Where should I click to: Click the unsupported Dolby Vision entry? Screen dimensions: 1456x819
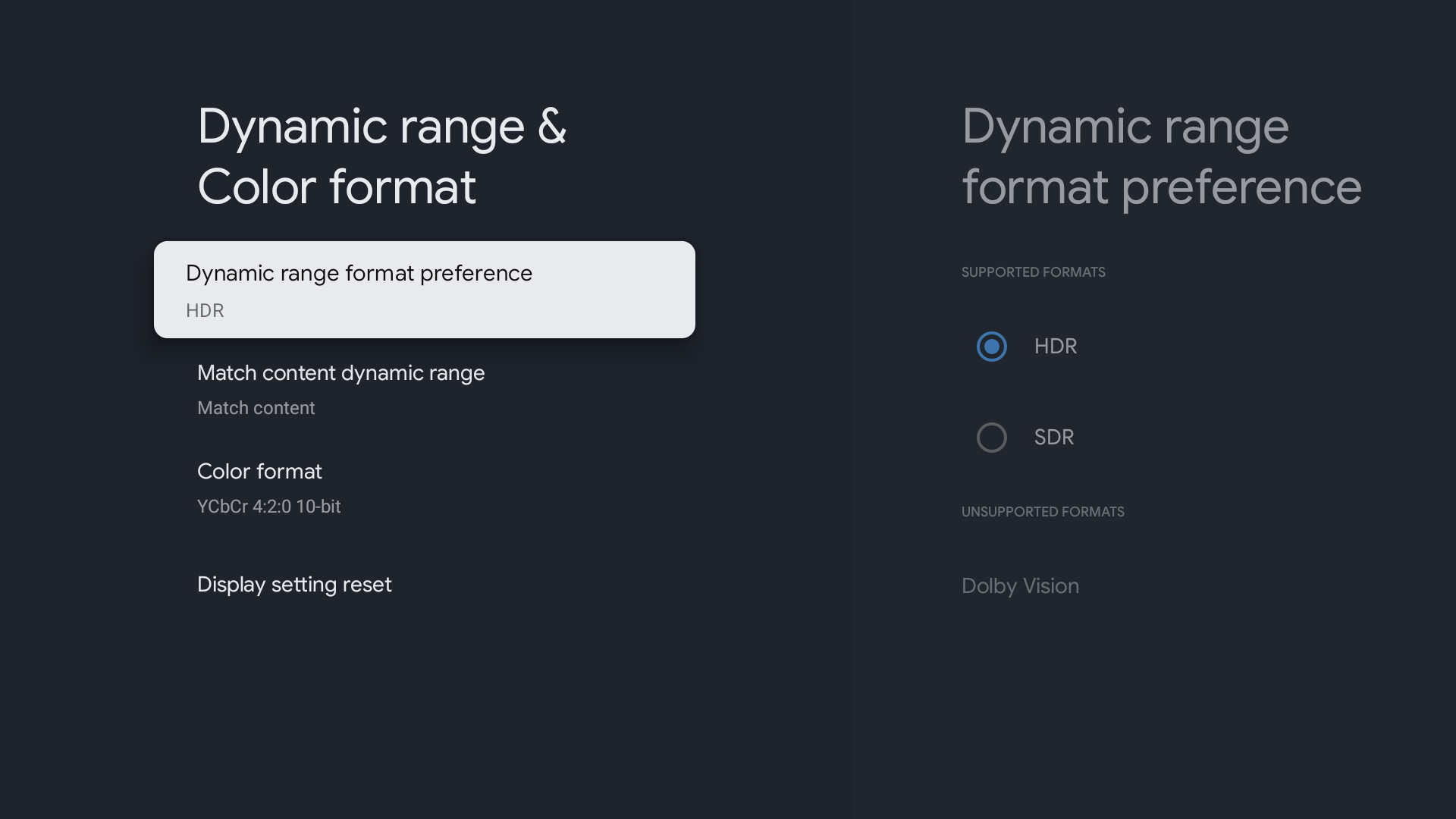point(1020,586)
